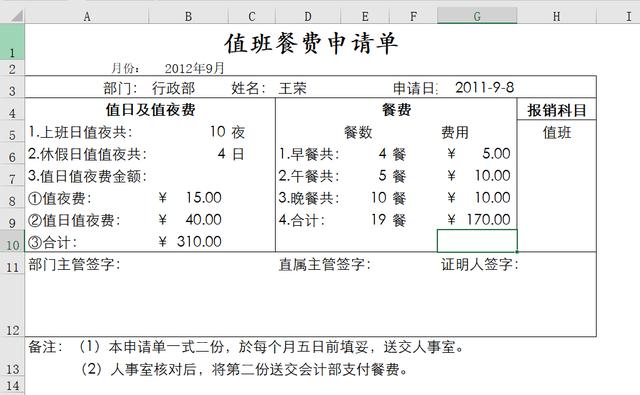Select the ¥170.00 meal total cell
Image resolution: width=640 pixels, height=395 pixels.
(x=477, y=220)
